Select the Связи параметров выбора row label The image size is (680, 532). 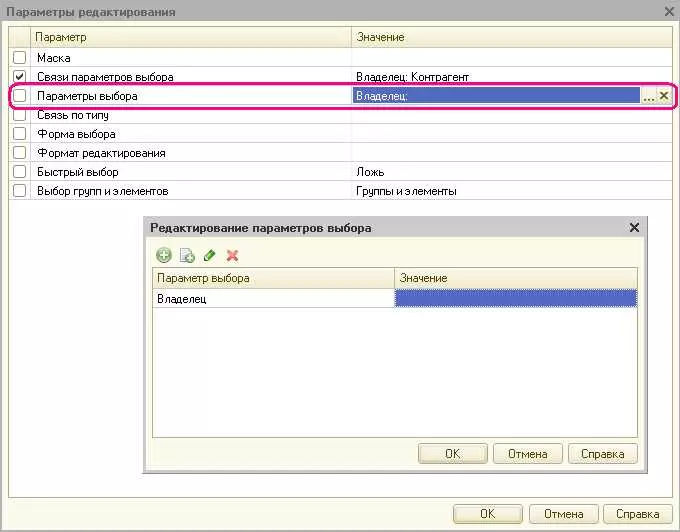pyautogui.click(x=105, y=77)
